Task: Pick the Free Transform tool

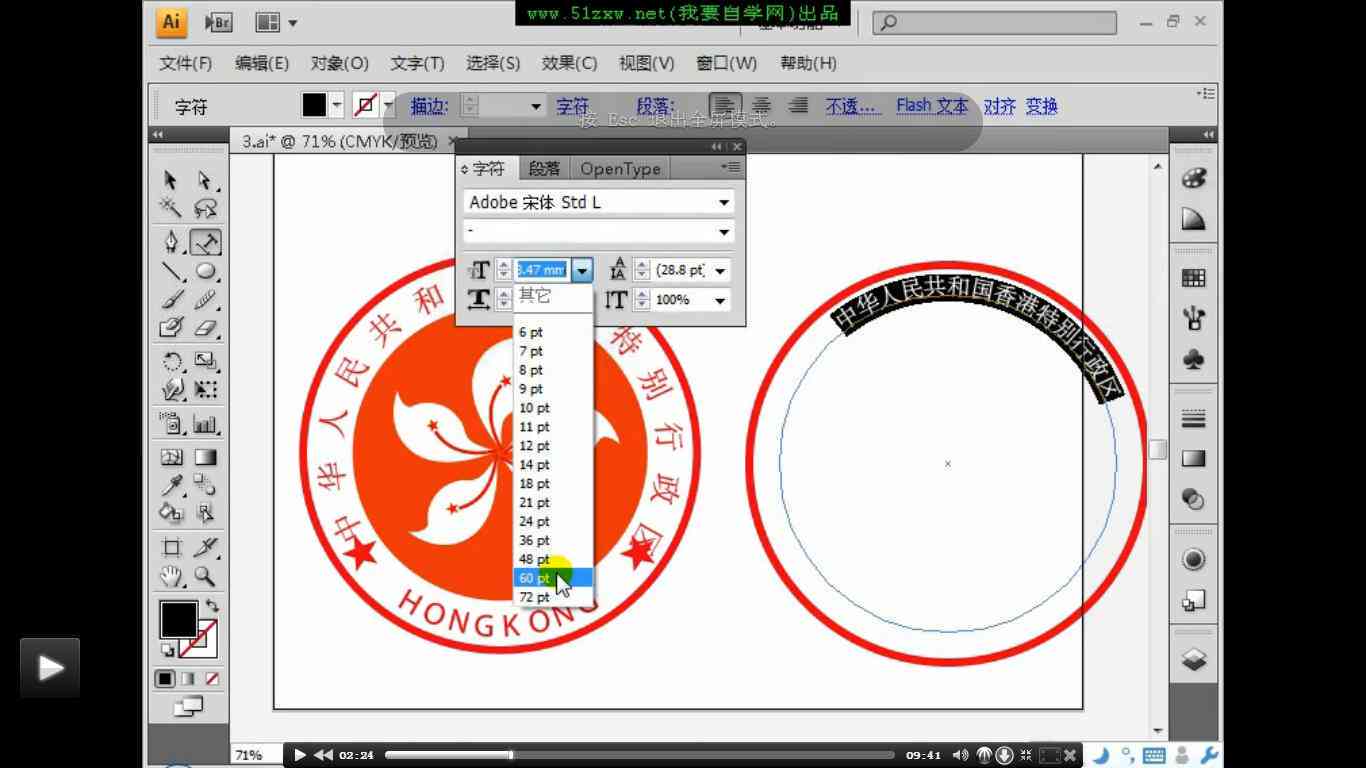Action: pos(205,389)
